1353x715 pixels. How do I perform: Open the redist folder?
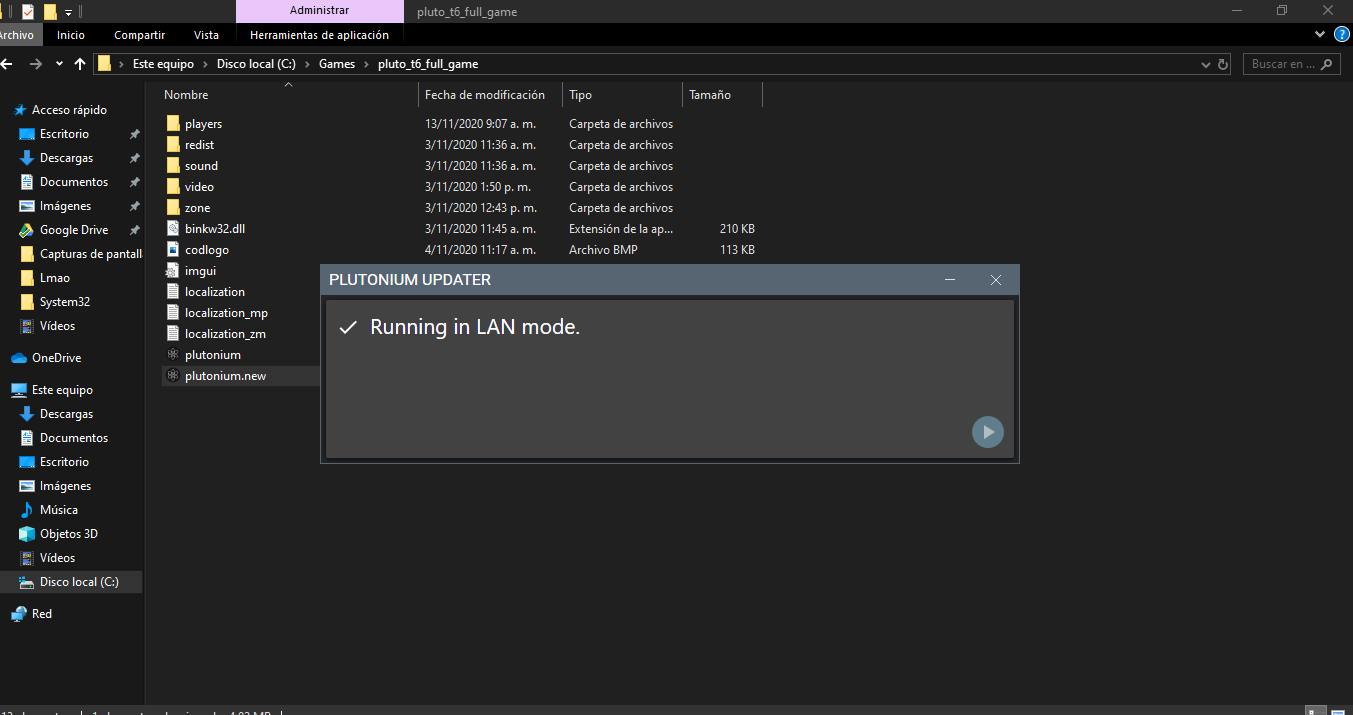pos(199,145)
